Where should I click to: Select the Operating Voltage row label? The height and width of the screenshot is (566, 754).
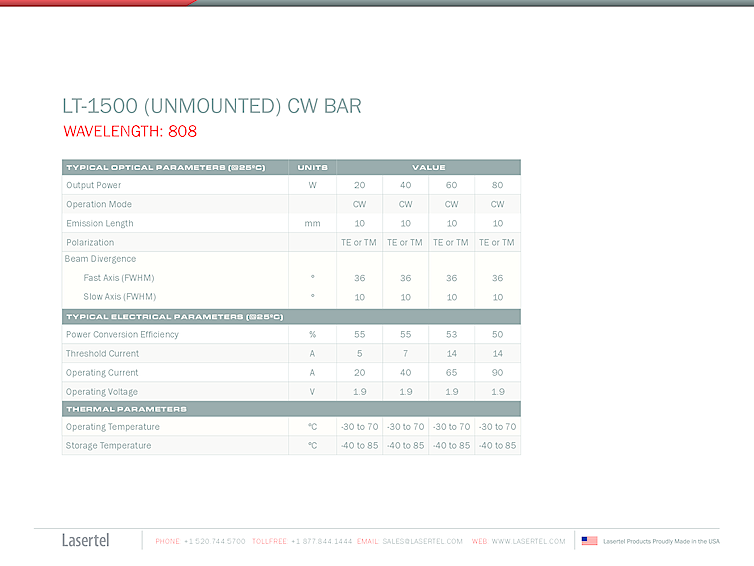coord(101,392)
